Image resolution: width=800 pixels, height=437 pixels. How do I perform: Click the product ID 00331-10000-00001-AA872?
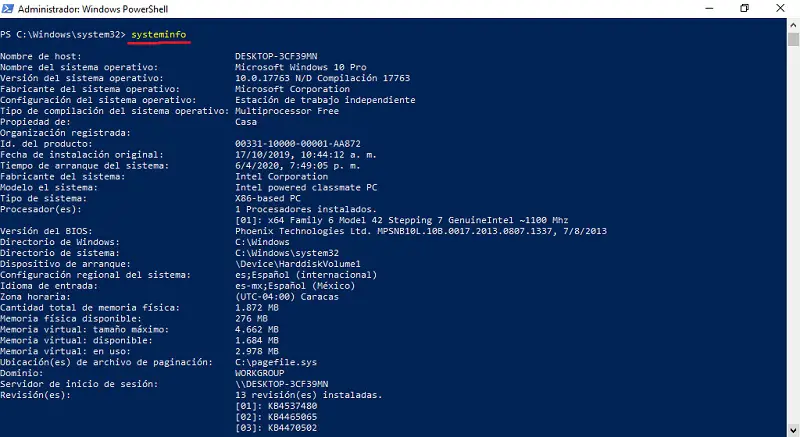click(297, 143)
